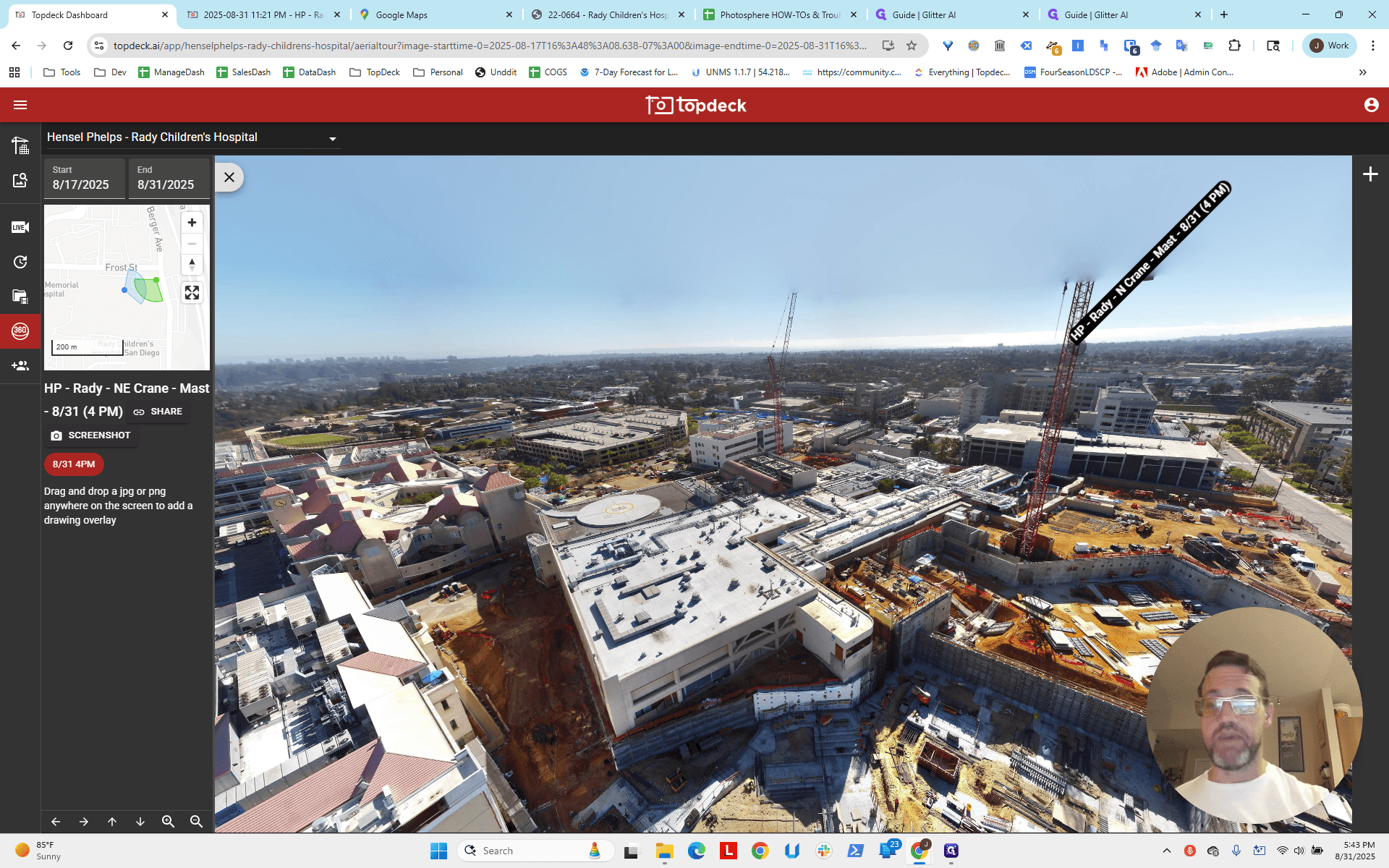
Task: Open the ManageDash bookmark
Action: [x=171, y=72]
